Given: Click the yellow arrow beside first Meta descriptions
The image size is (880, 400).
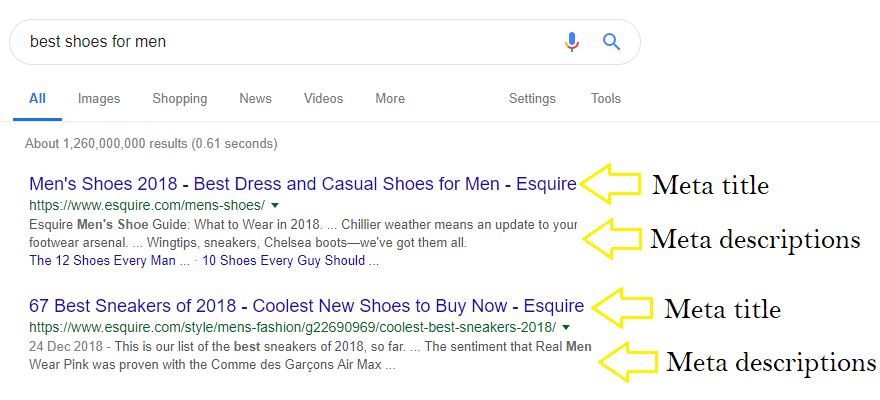Looking at the screenshot, I should pos(612,238).
